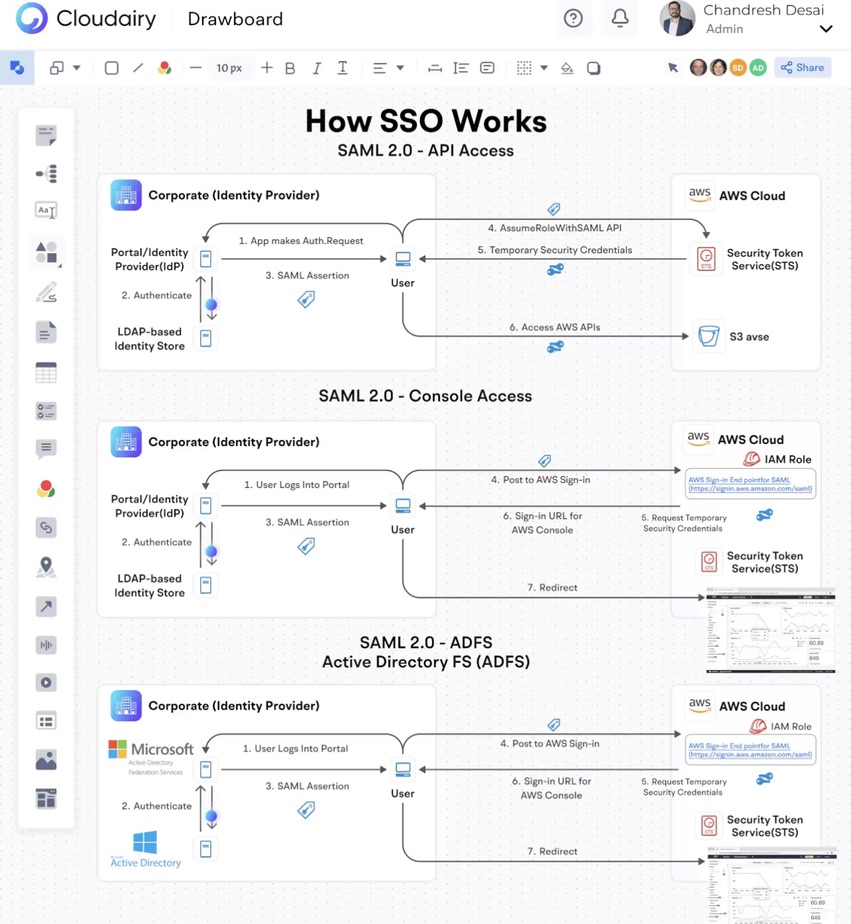The height and width of the screenshot is (924, 851).
Task: Click the rectangle shape toolbar icon
Action: coord(111,68)
